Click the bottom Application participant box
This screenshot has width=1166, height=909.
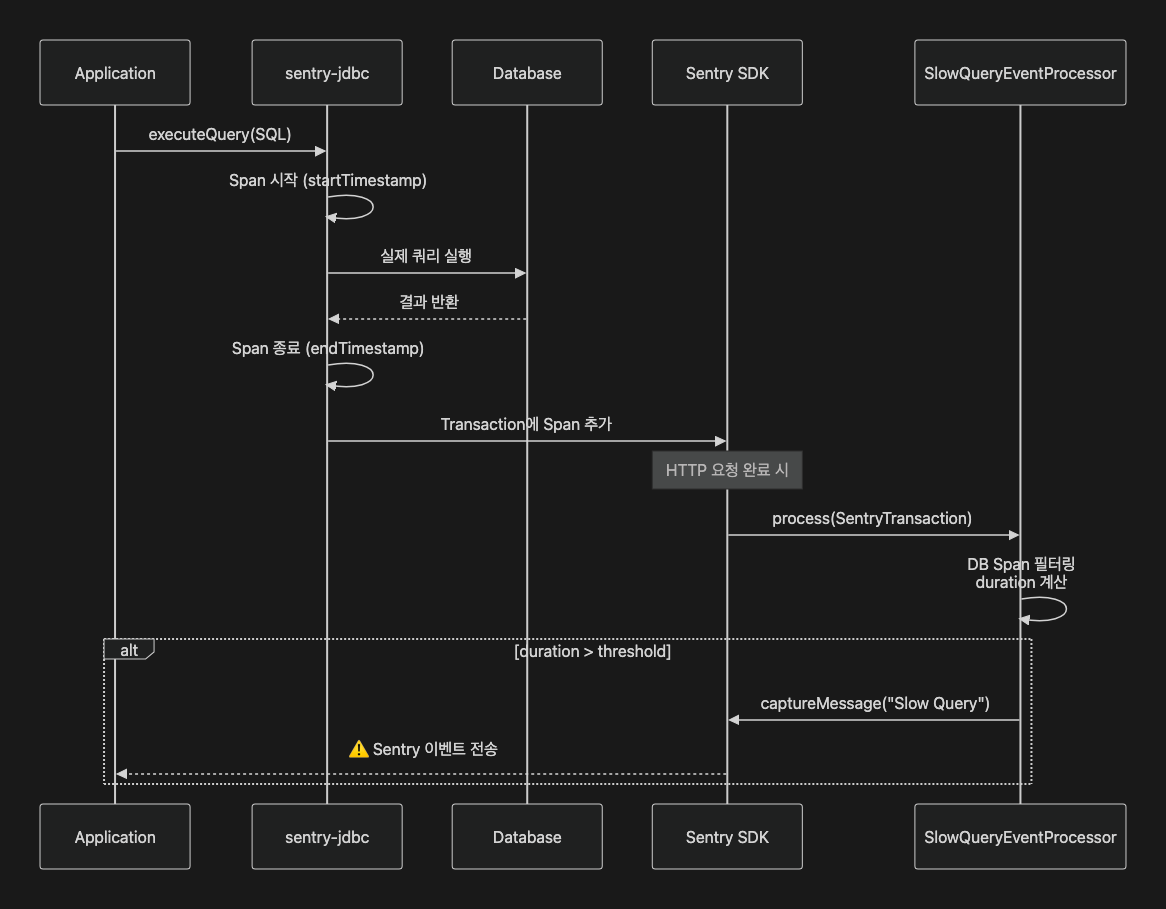point(115,837)
